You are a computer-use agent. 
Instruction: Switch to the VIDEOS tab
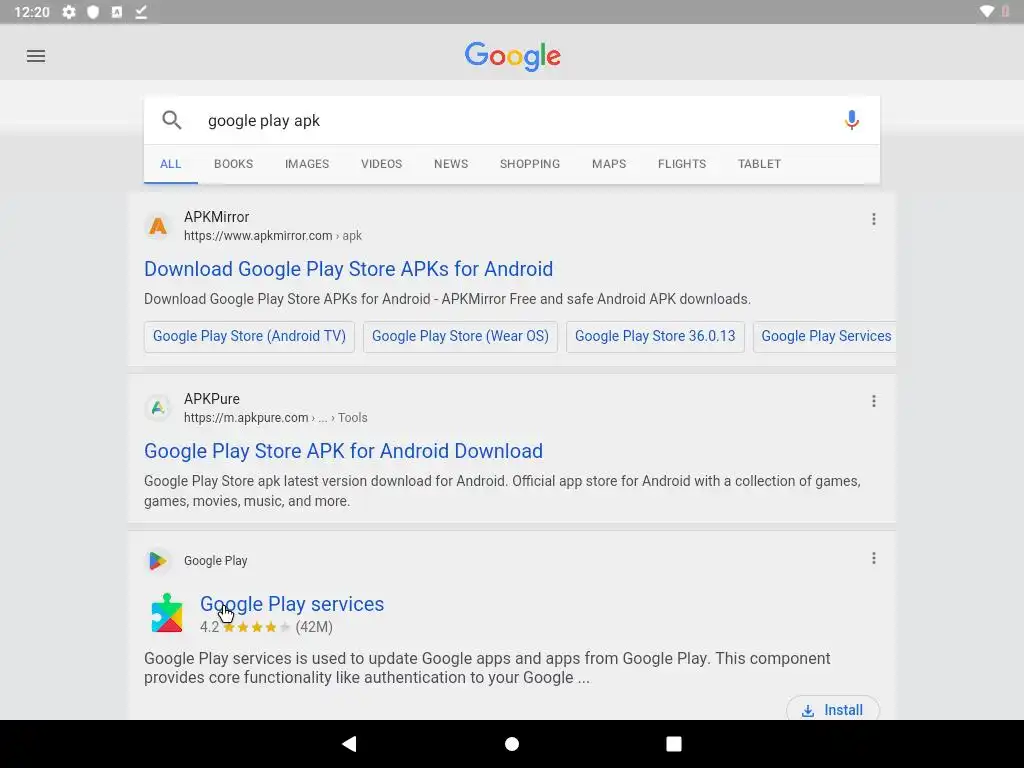coord(381,164)
